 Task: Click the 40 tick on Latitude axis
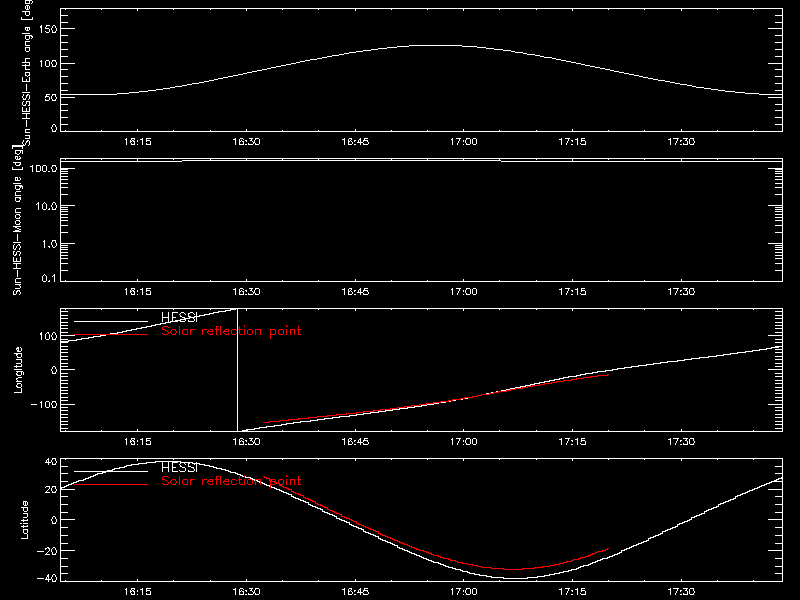(x=52, y=462)
